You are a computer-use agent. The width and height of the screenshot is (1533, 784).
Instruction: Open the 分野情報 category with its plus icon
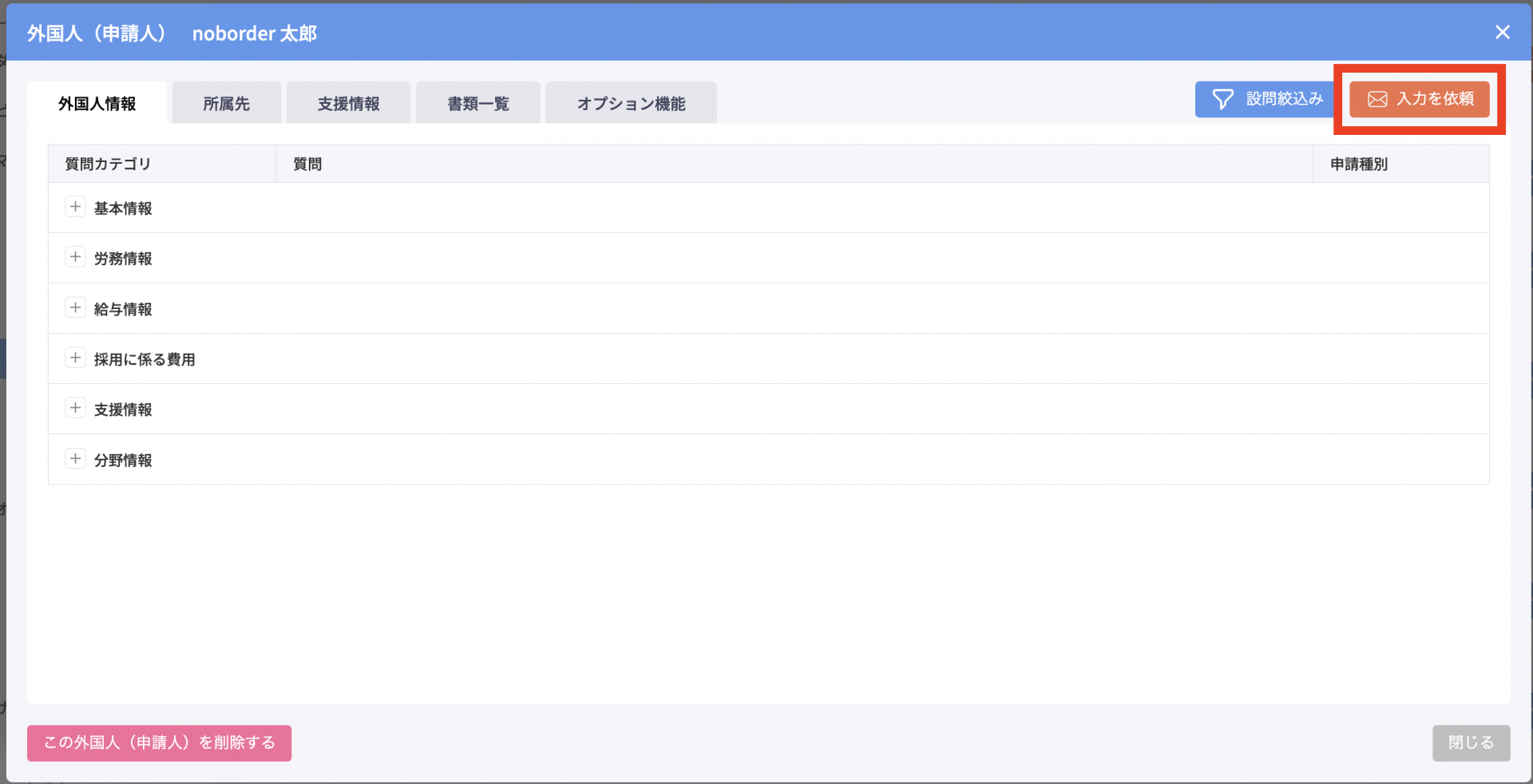point(75,458)
